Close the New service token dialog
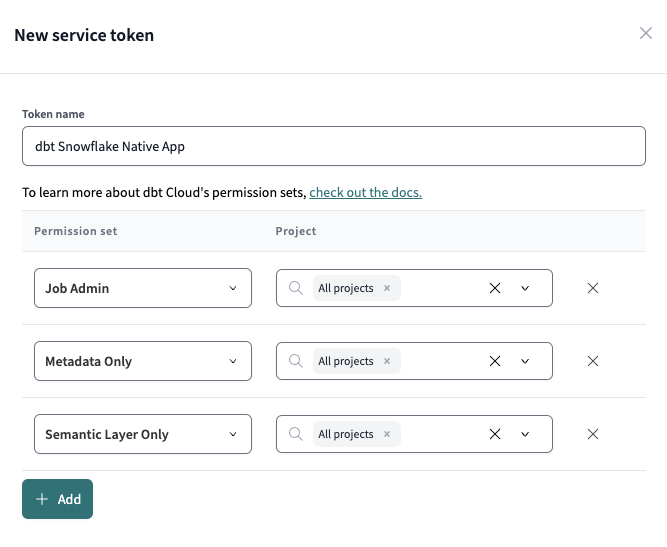The height and width of the screenshot is (547, 667). tap(645, 33)
